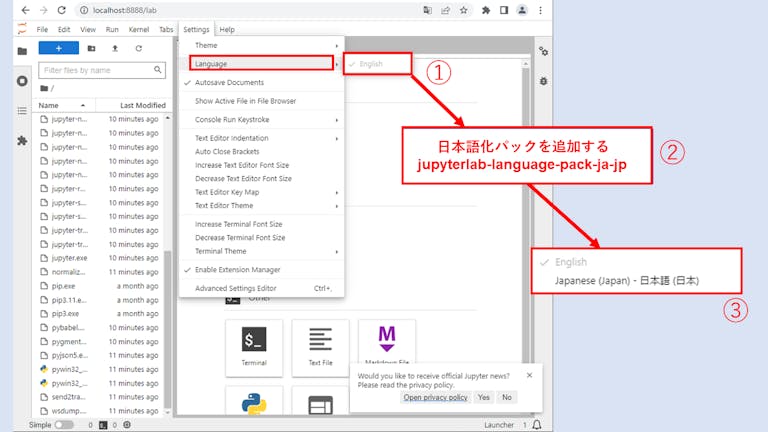The image size is (768, 432).
Task: Launch the Terminal tile
Action: point(254,348)
